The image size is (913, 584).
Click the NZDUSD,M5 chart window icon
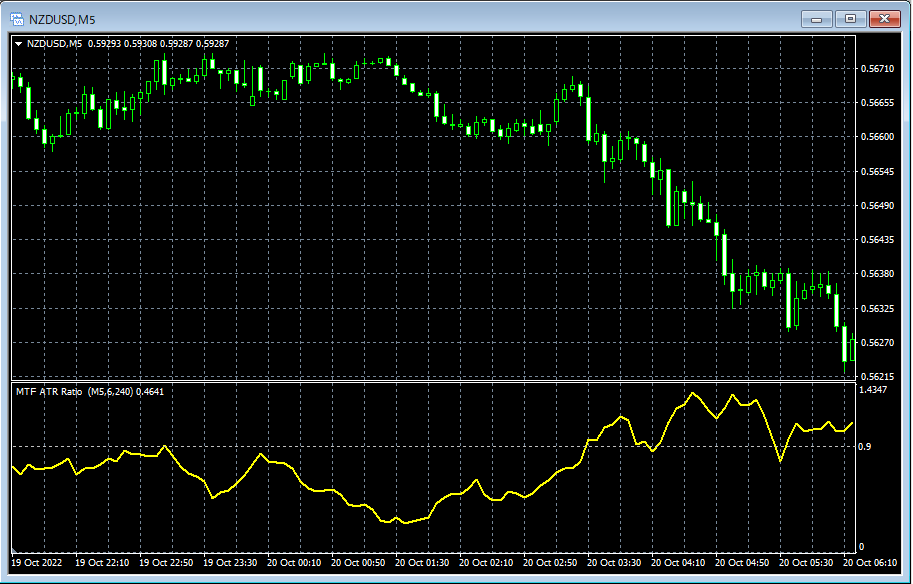tap(17, 19)
